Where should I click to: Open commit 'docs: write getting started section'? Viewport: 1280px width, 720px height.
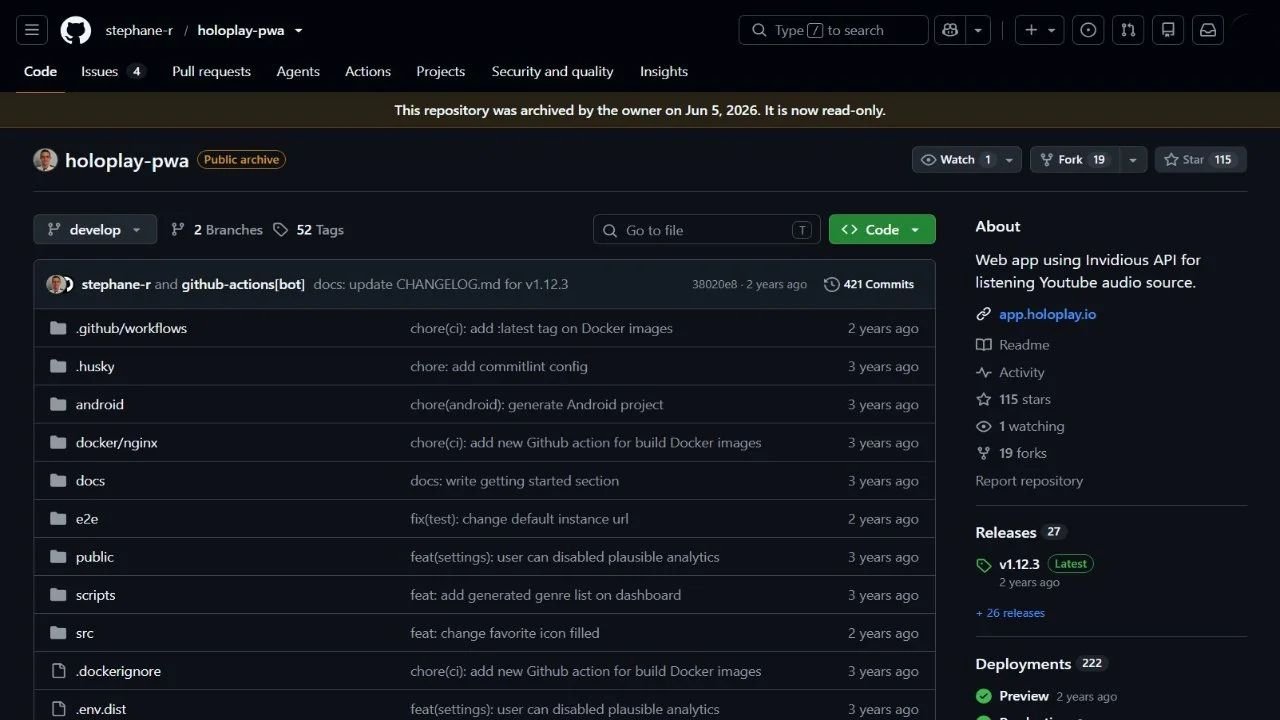514,481
